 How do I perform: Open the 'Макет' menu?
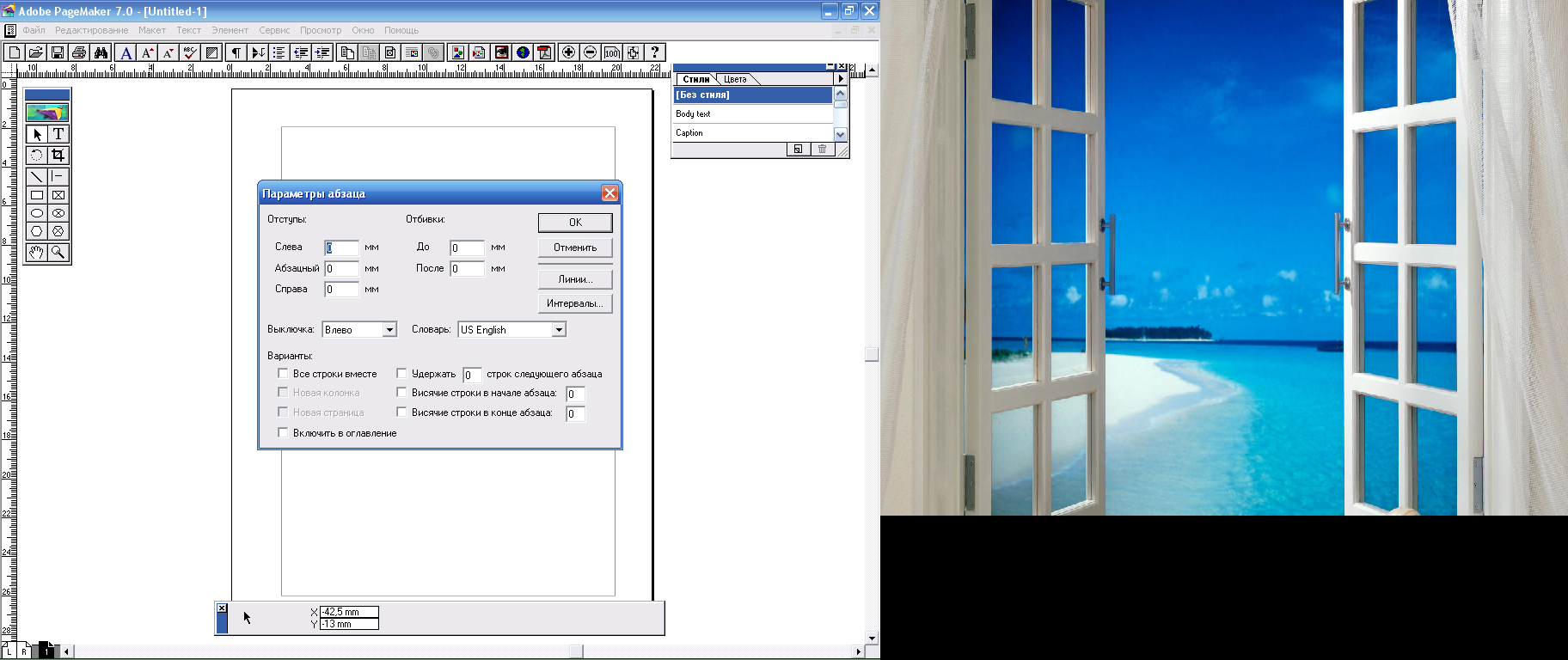[152, 30]
